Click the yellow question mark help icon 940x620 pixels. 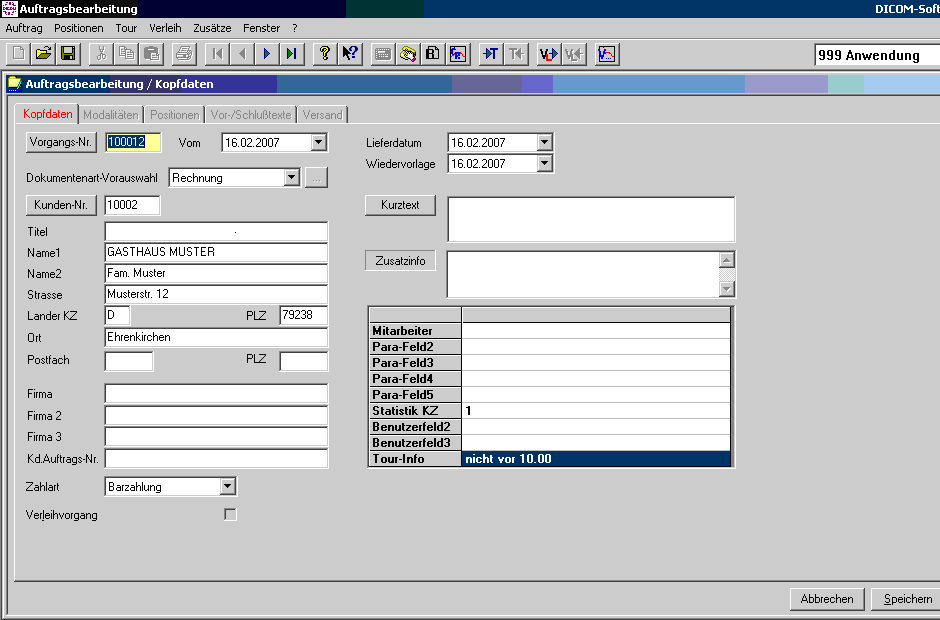(324, 54)
